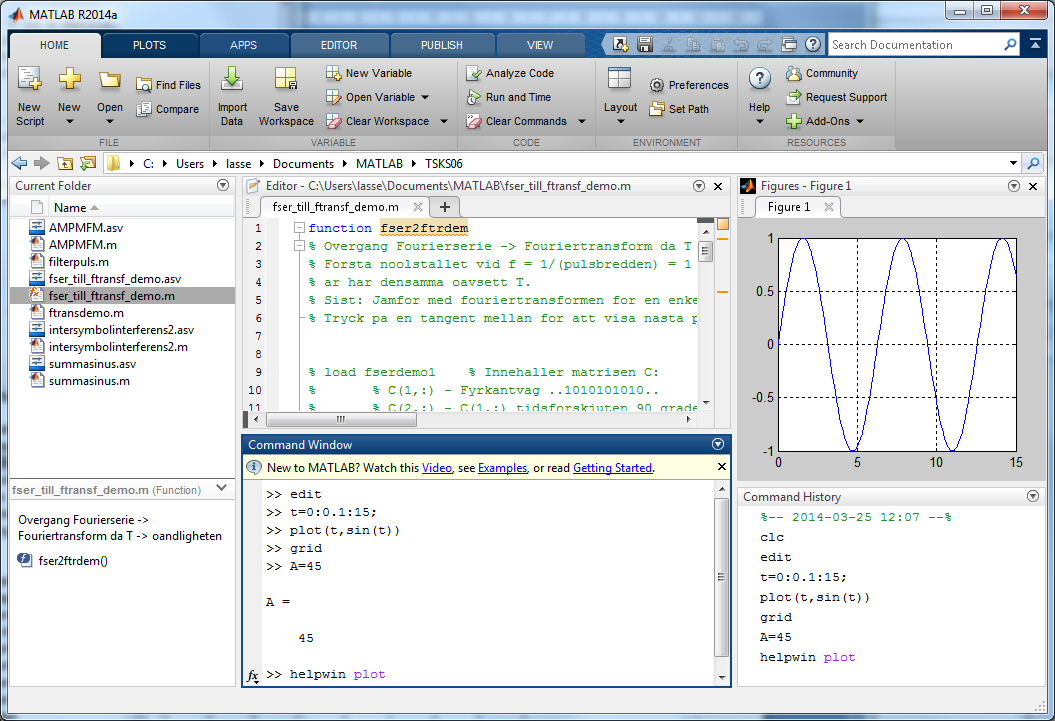The image size is (1055, 721).
Task: Open the Clear Commands dropdown arrow
Action: point(582,121)
